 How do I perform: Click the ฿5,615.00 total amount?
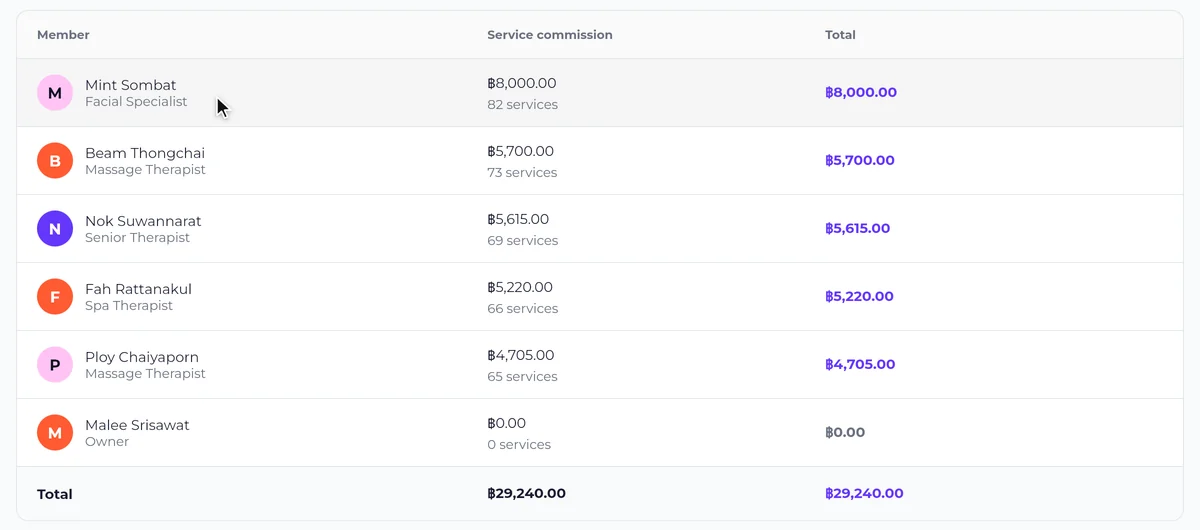coord(857,228)
